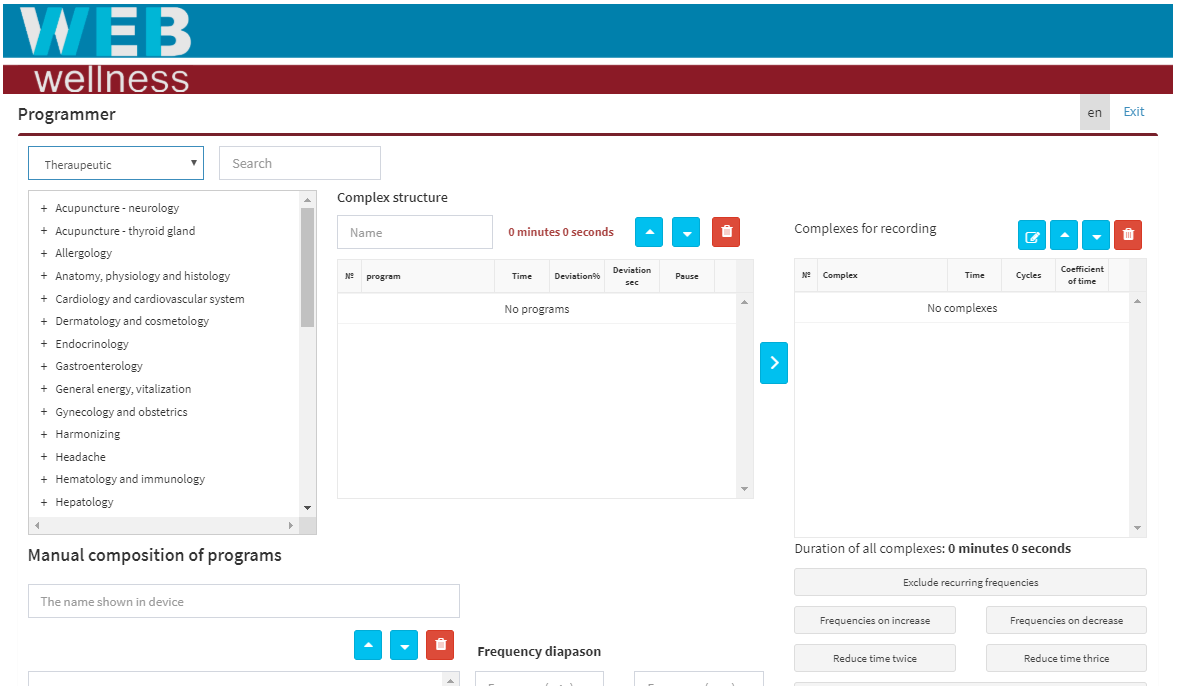Image resolution: width=1179 pixels, height=686 pixels.
Task: Click edit icon in Complexes for recording
Action: pyautogui.click(x=1032, y=236)
